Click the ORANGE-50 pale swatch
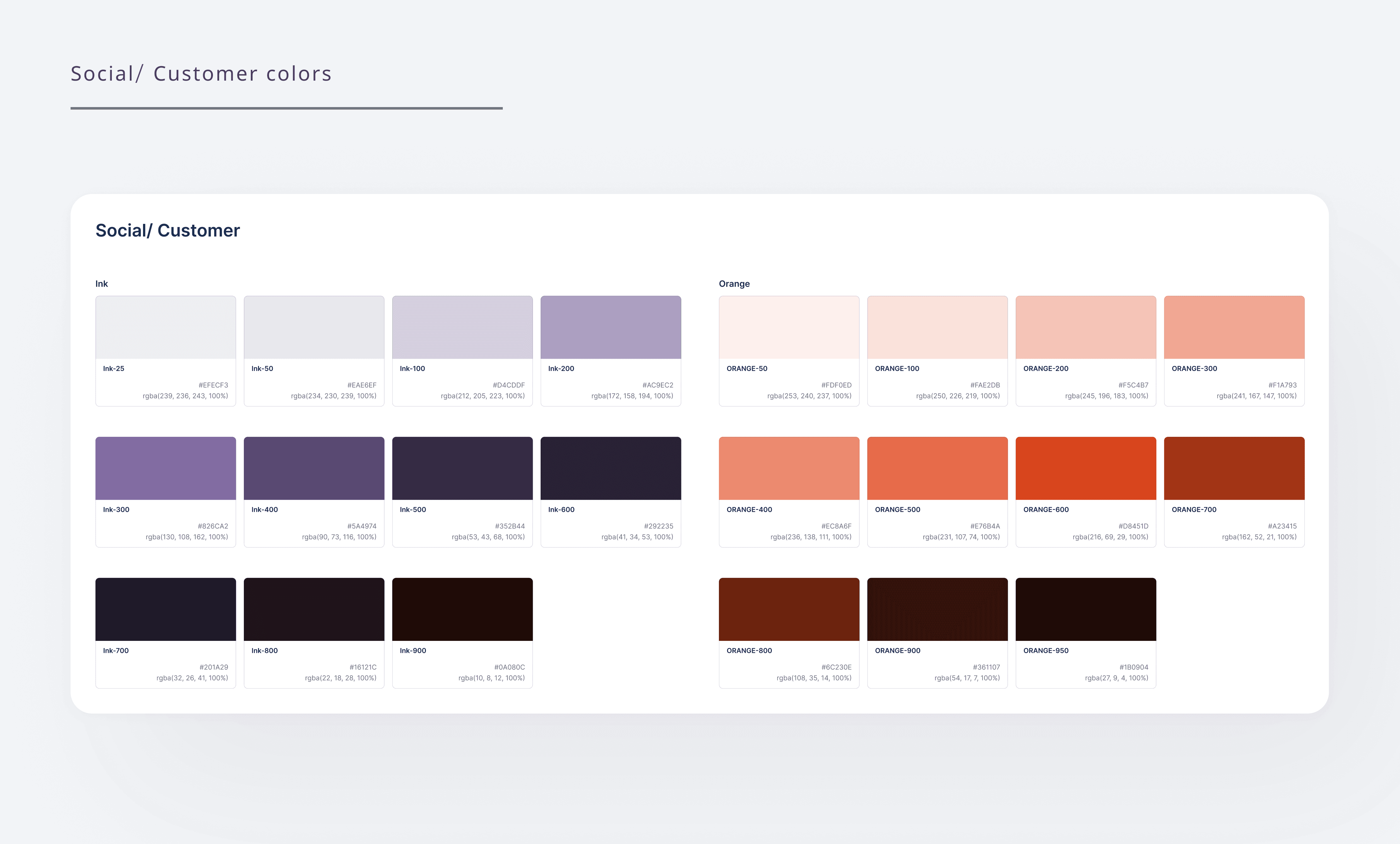Image resolution: width=1400 pixels, height=844 pixels. point(789,327)
